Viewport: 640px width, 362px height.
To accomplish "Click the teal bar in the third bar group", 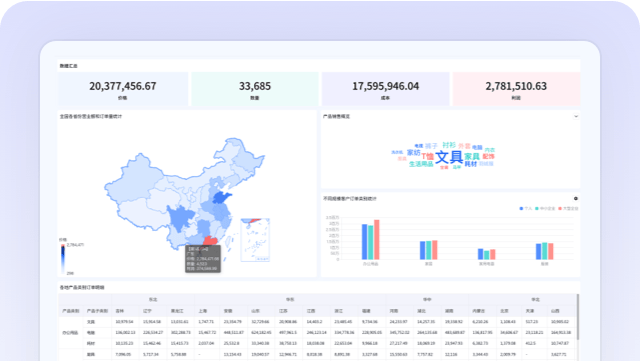I will point(487,255).
